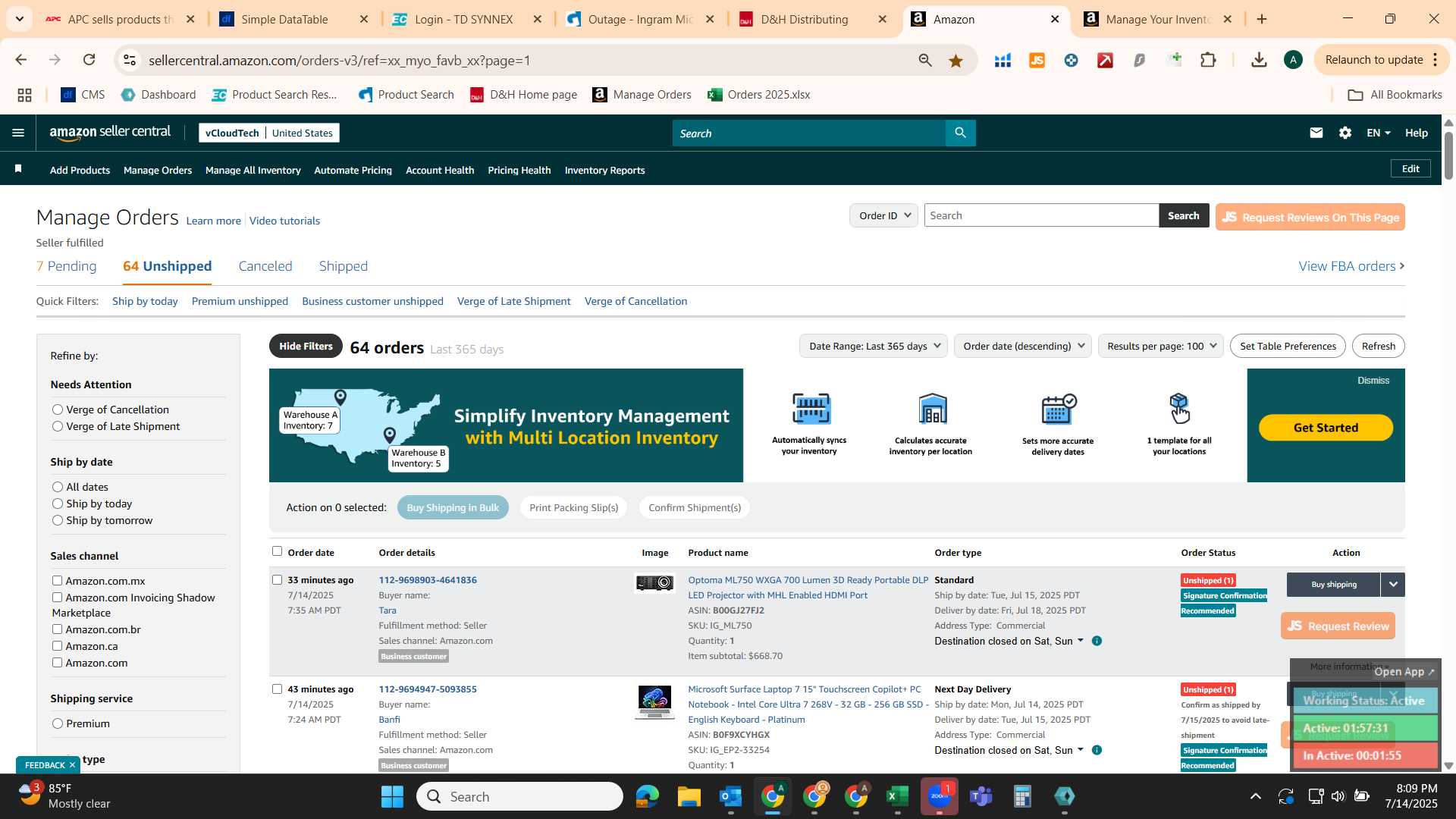Screen dimensions: 1456x819
Task: Click the Dismiss link on the inventory banner
Action: (x=1373, y=380)
